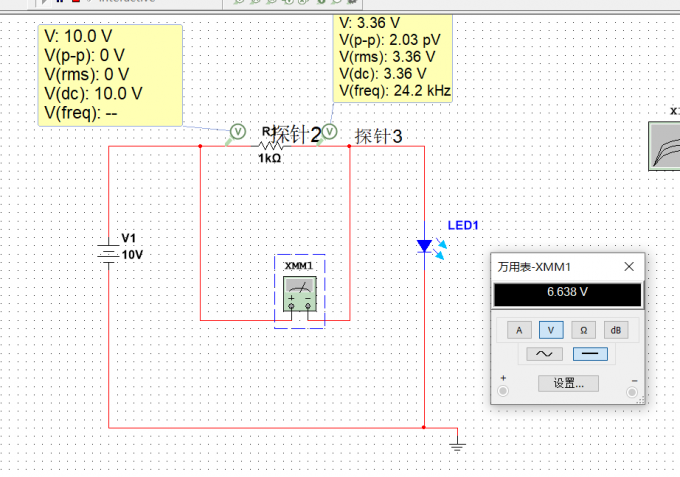
Task: Close the 万用表-XMM1 panel
Action: (x=629, y=267)
